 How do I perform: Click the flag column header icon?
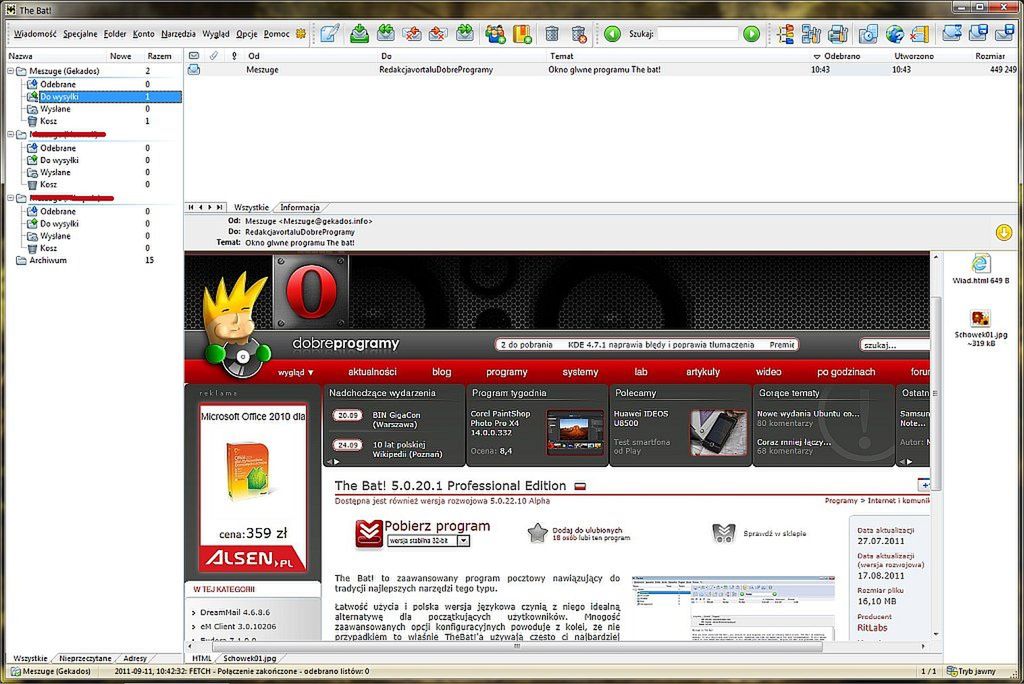(234, 56)
